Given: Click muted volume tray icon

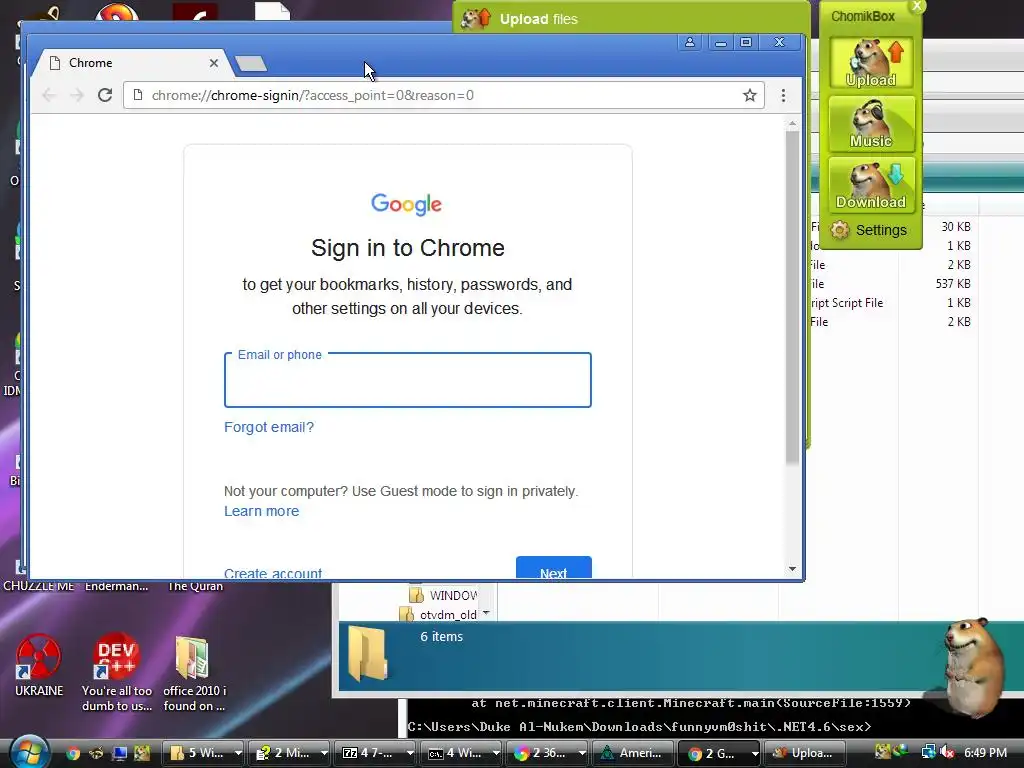Looking at the screenshot, I should [x=947, y=753].
